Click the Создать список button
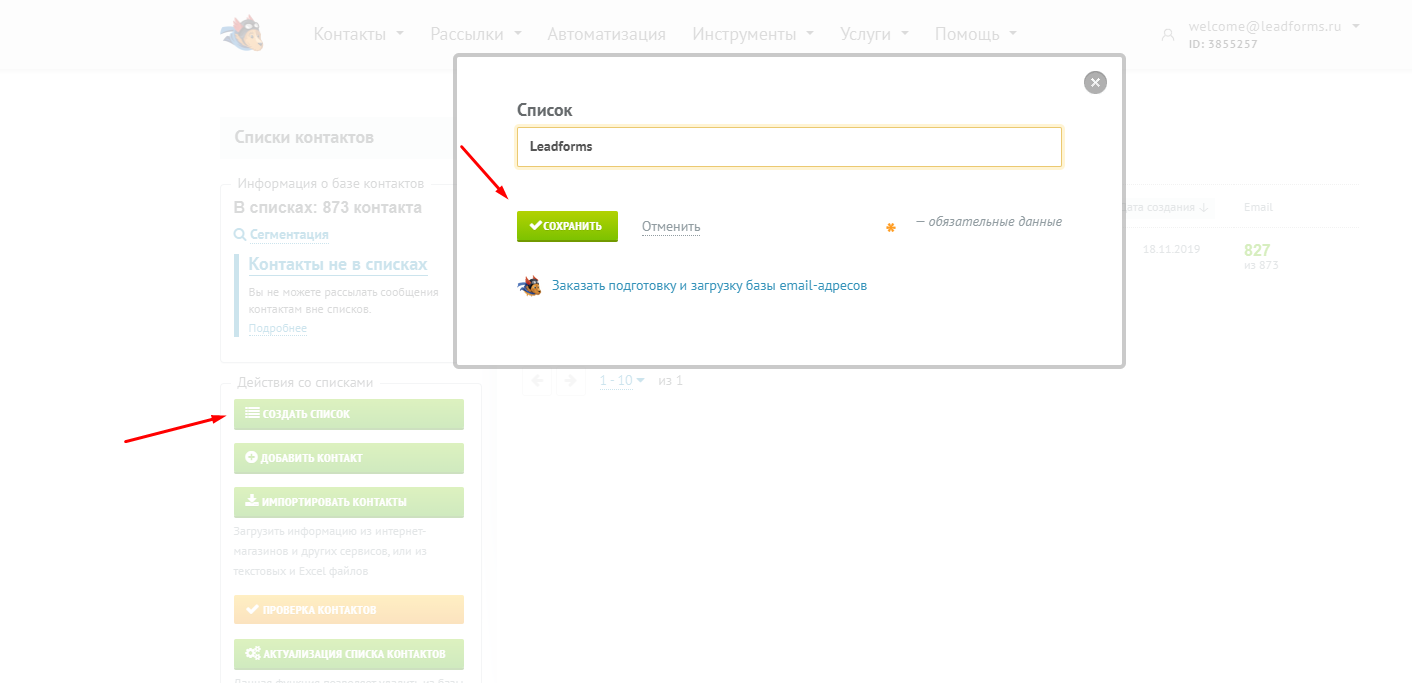Viewport: 1412px width, 683px height. (x=349, y=414)
